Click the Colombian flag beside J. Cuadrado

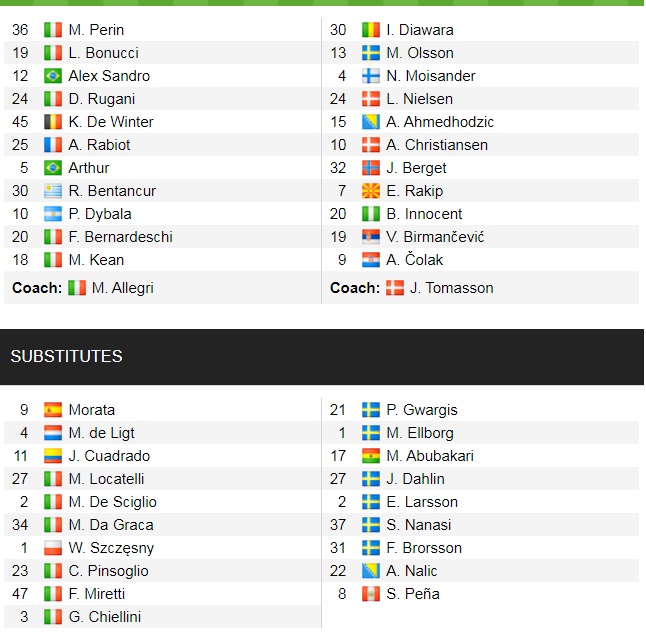click(53, 456)
